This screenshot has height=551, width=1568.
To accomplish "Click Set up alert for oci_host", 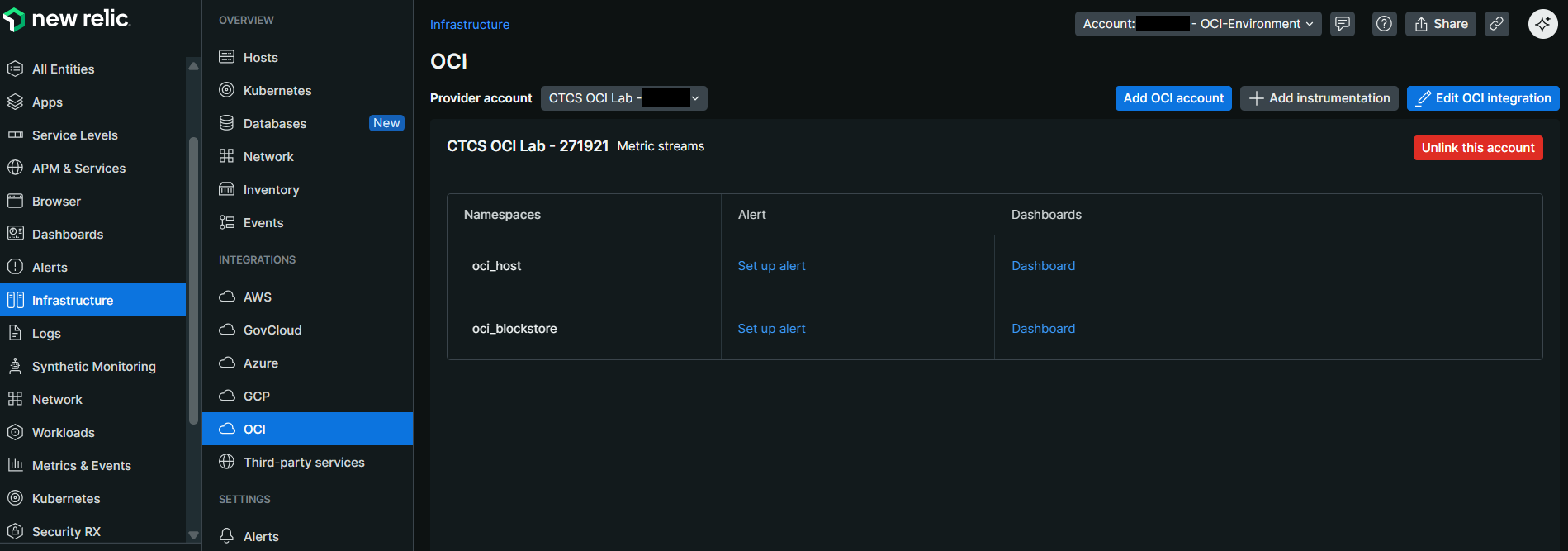I will click(771, 266).
